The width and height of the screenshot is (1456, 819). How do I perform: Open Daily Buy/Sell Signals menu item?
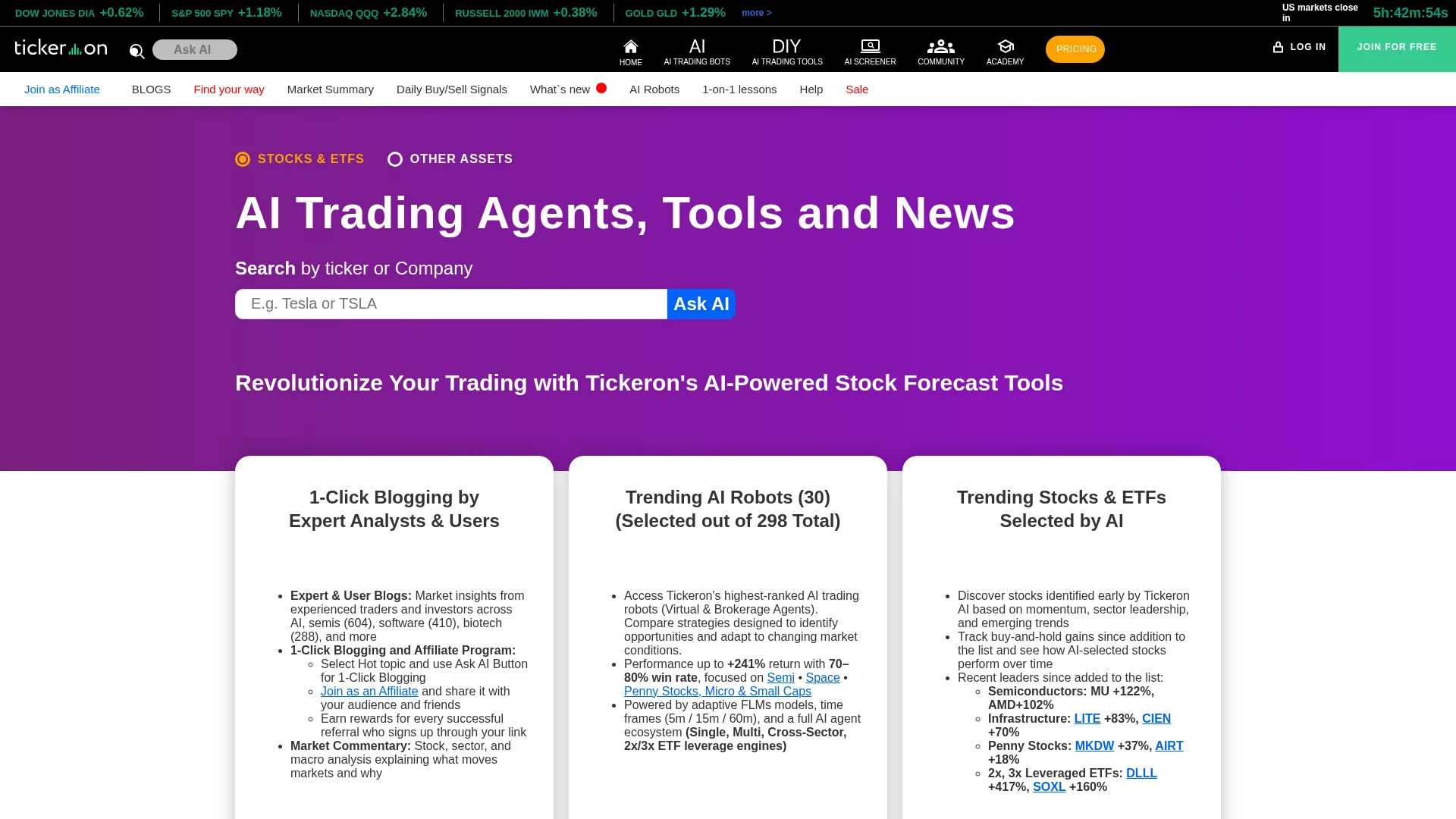pos(452,89)
